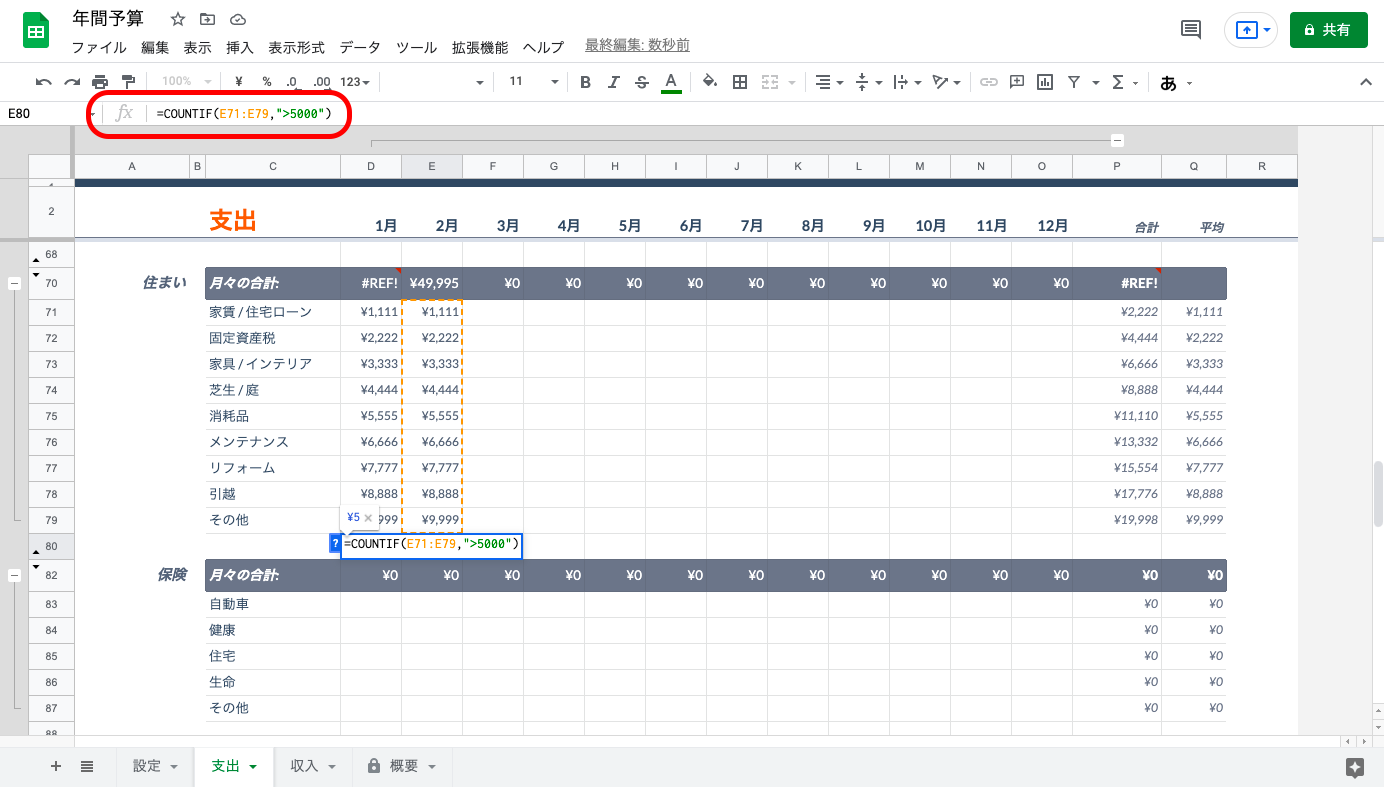Open the ファイル menu

coord(99,47)
